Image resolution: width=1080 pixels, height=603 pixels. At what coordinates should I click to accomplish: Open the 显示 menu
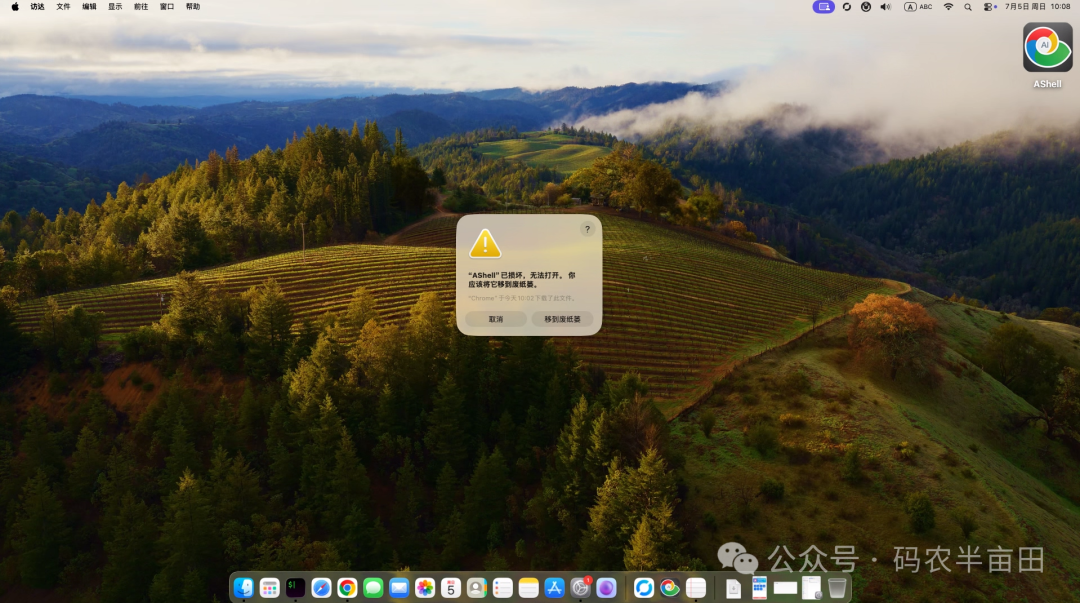pos(115,7)
